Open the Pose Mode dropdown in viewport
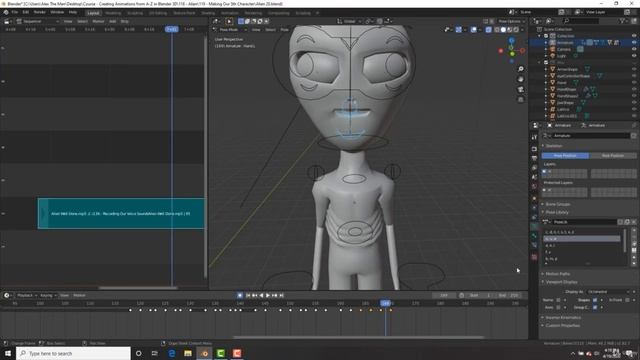 [231, 29]
